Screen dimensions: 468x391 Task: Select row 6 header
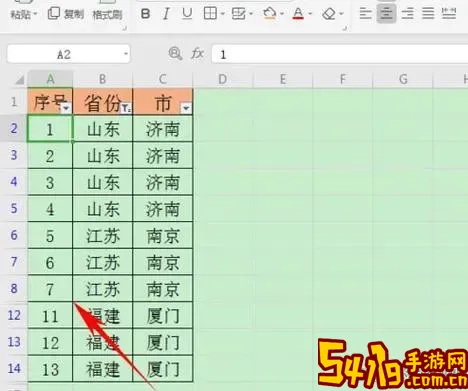pyautogui.click(x=14, y=235)
